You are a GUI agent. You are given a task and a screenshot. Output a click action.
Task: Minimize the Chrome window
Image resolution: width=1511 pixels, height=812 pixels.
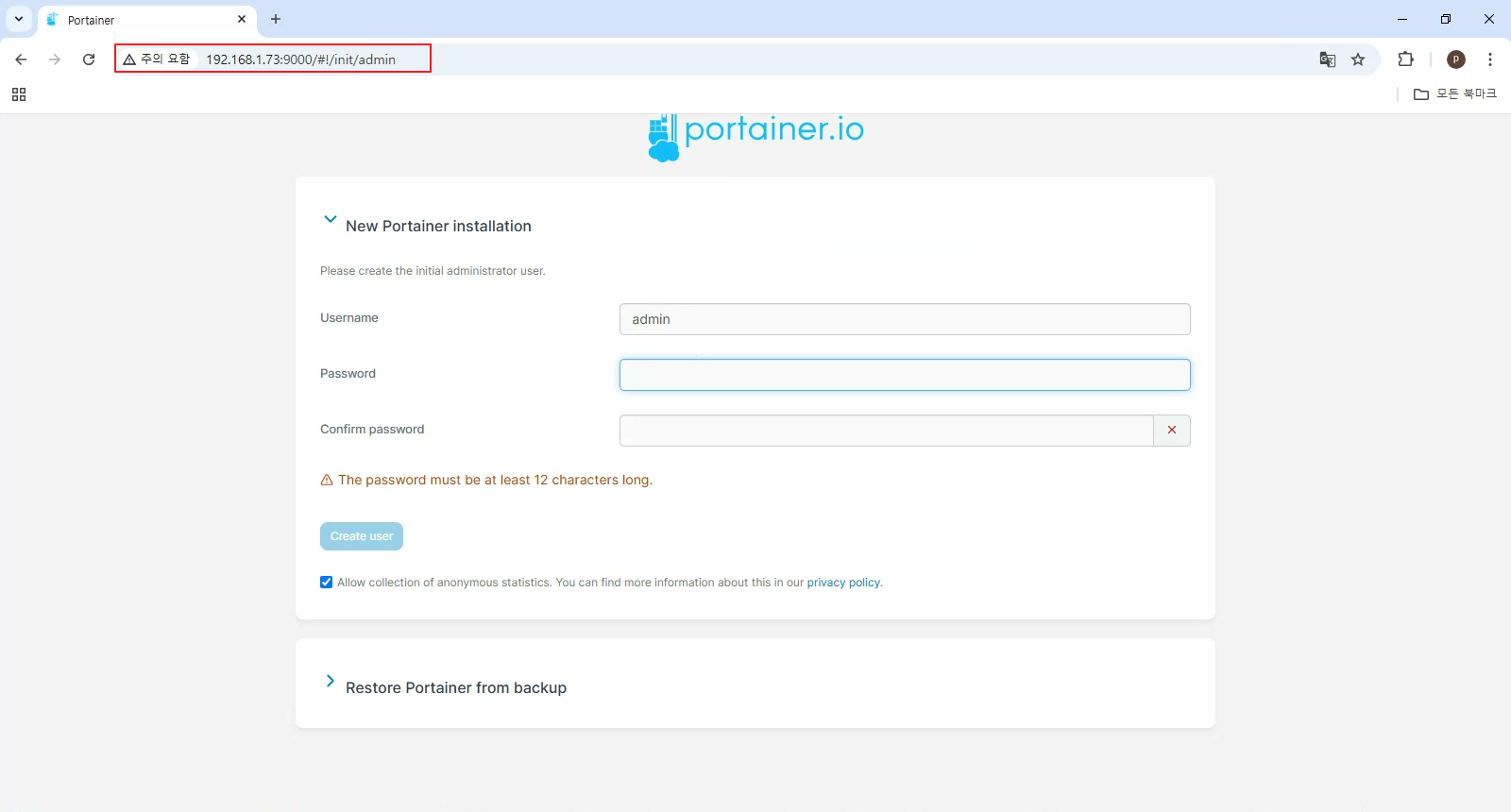click(x=1402, y=19)
